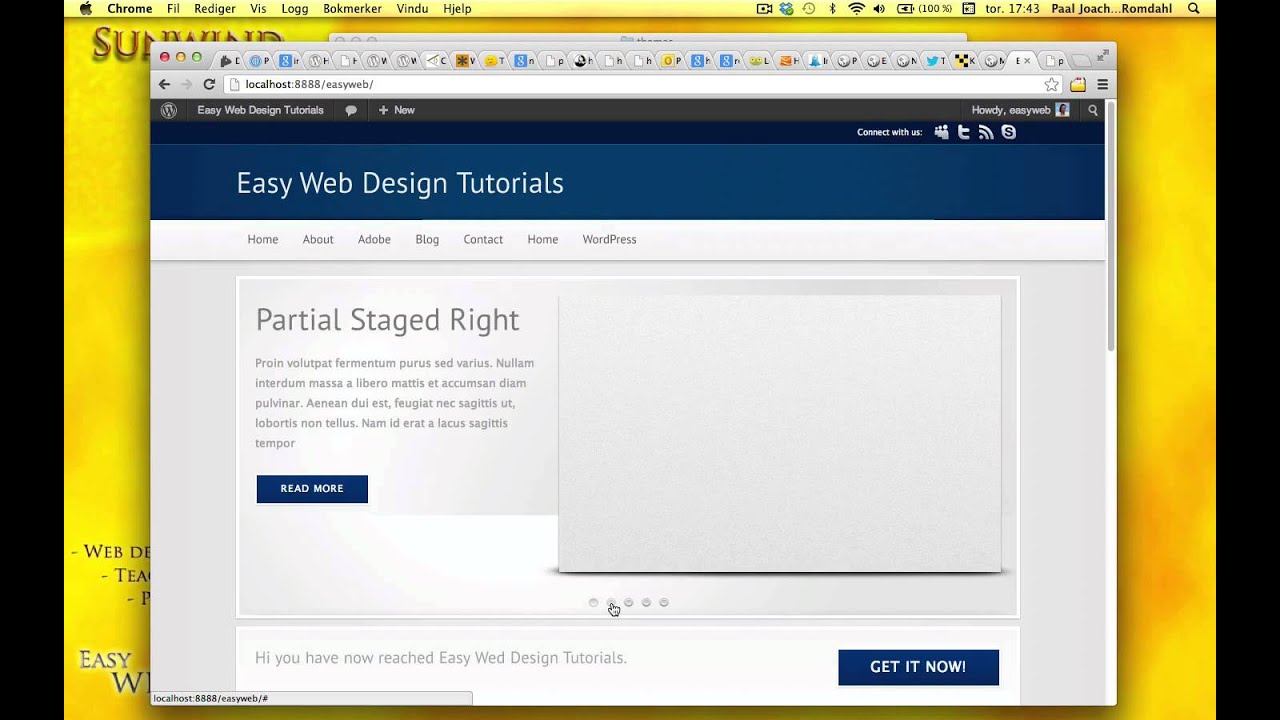Open the Vis menu
The height and width of the screenshot is (720, 1280).
(x=258, y=8)
